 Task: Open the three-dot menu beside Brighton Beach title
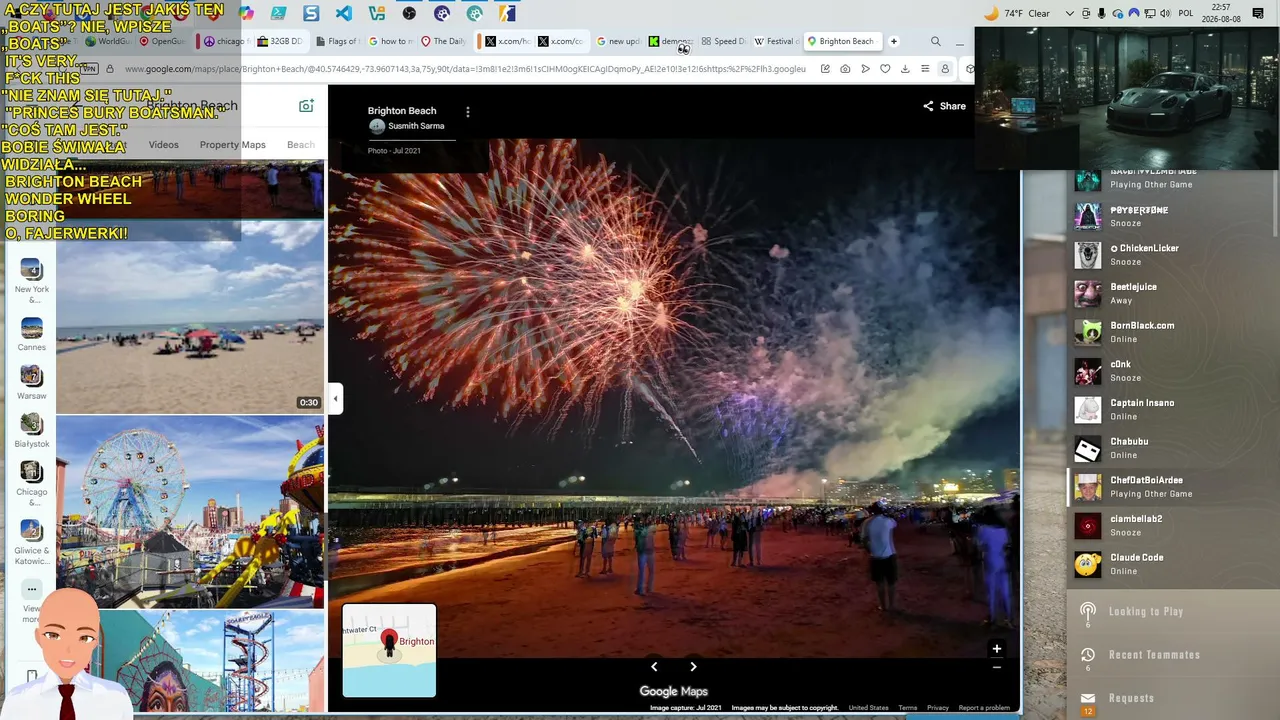click(x=467, y=112)
